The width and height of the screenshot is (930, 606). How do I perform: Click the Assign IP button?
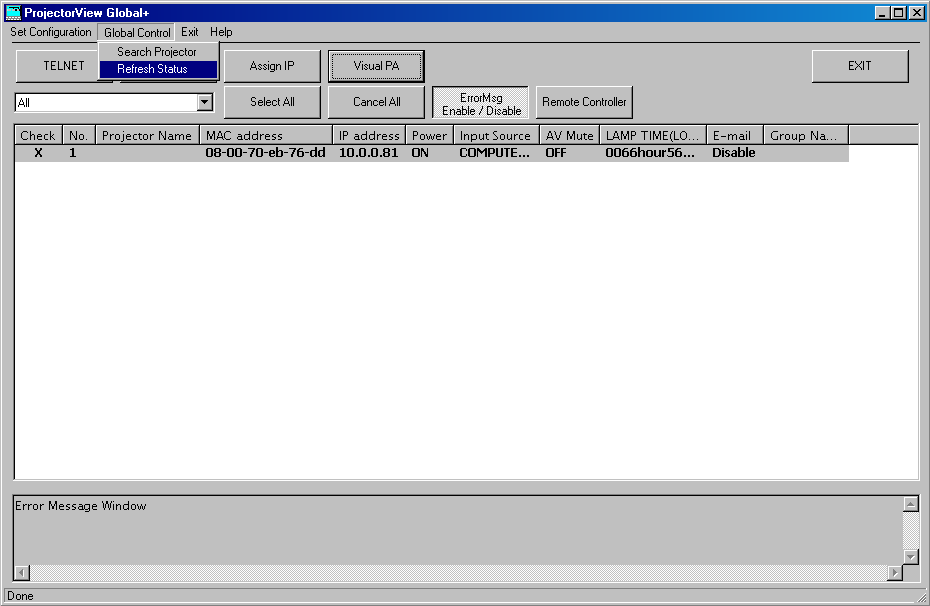(x=272, y=66)
